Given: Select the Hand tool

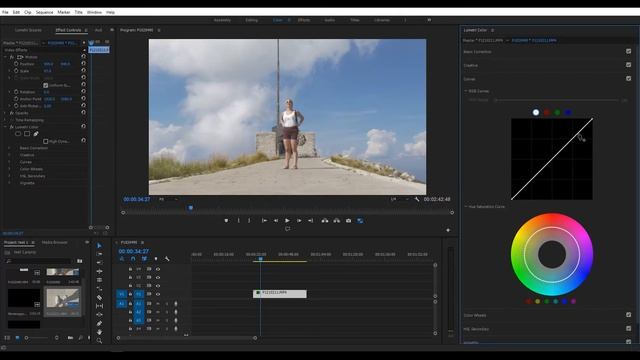Looking at the screenshot, I should point(99,332).
